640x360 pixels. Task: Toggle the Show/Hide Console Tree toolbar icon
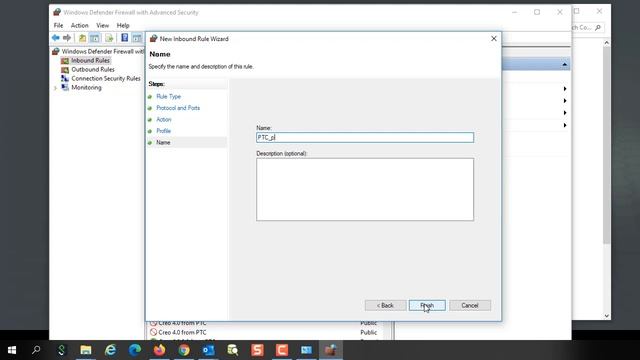click(x=95, y=38)
